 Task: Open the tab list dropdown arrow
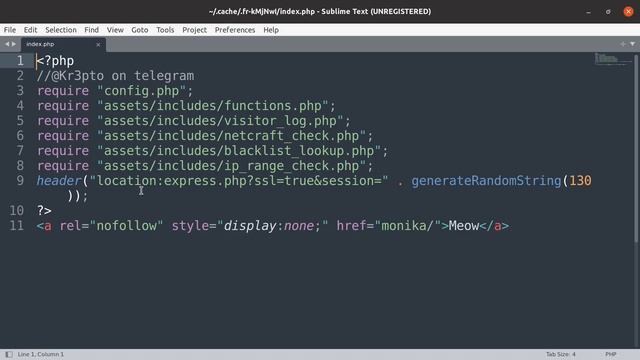(632, 44)
